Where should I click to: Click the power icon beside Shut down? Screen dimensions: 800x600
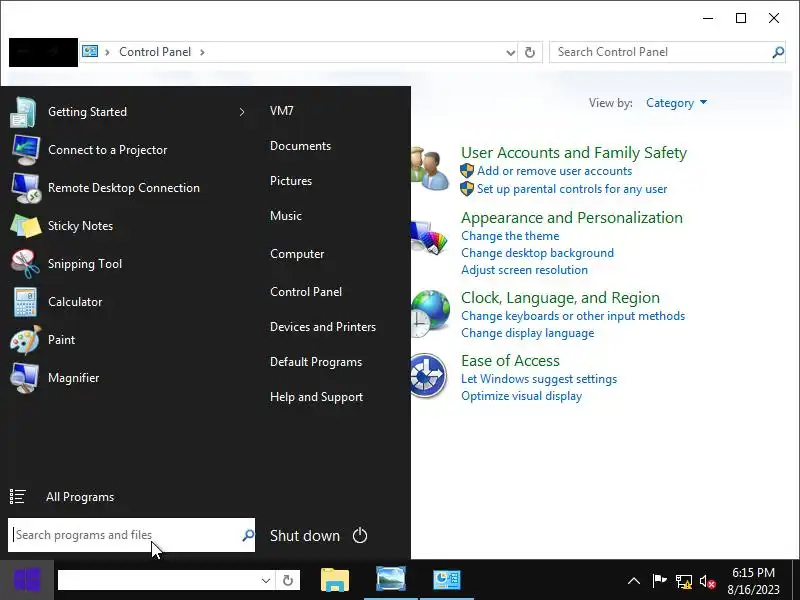click(360, 536)
